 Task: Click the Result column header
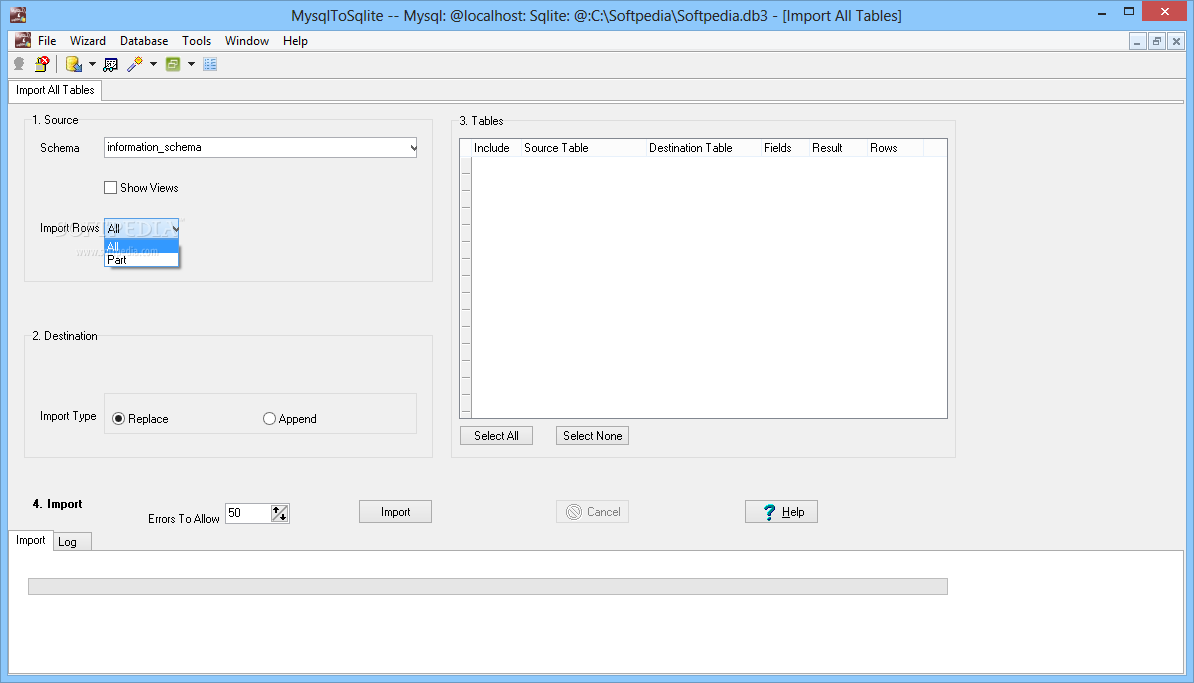click(x=838, y=148)
